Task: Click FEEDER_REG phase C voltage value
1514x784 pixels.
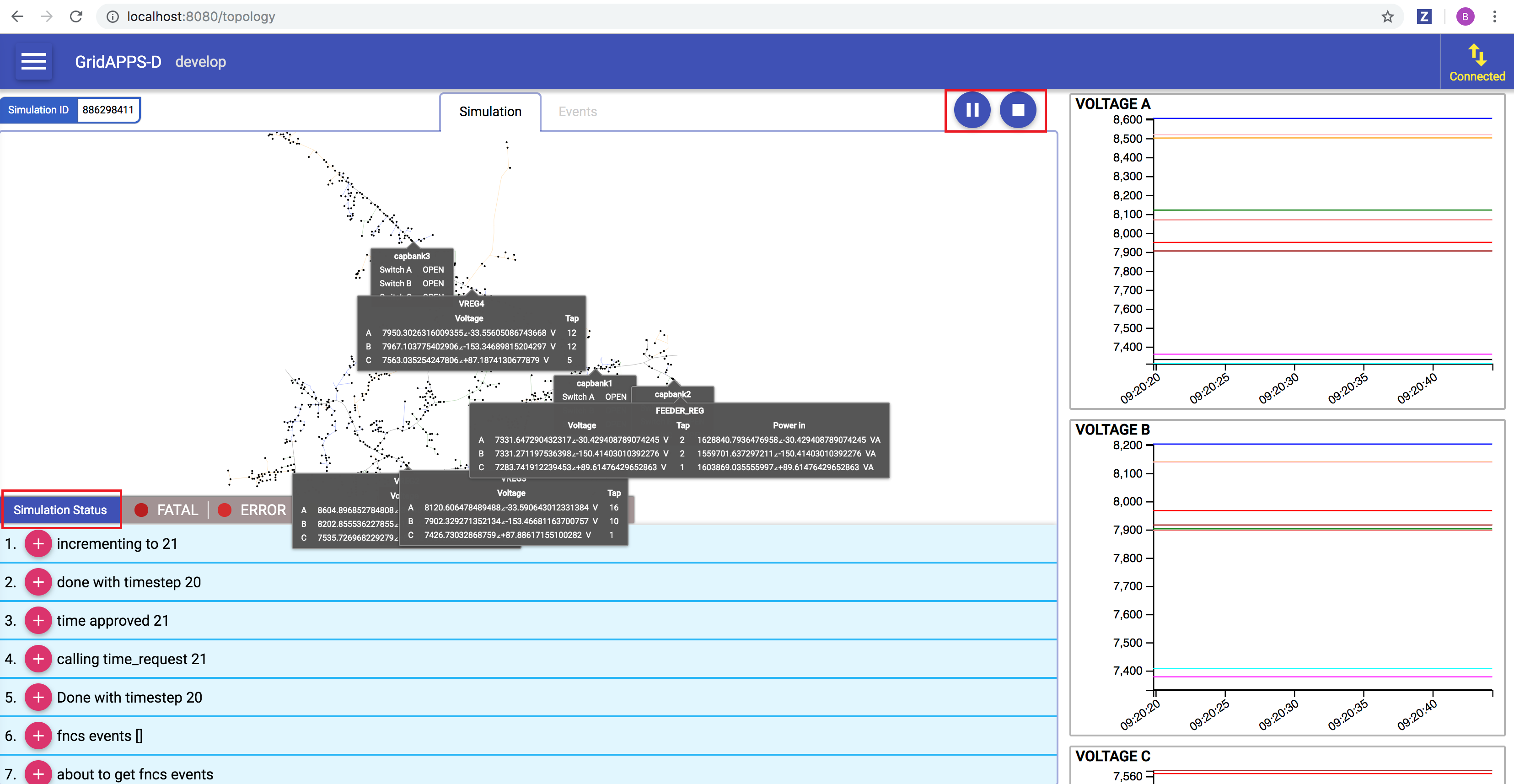Action: pos(581,467)
